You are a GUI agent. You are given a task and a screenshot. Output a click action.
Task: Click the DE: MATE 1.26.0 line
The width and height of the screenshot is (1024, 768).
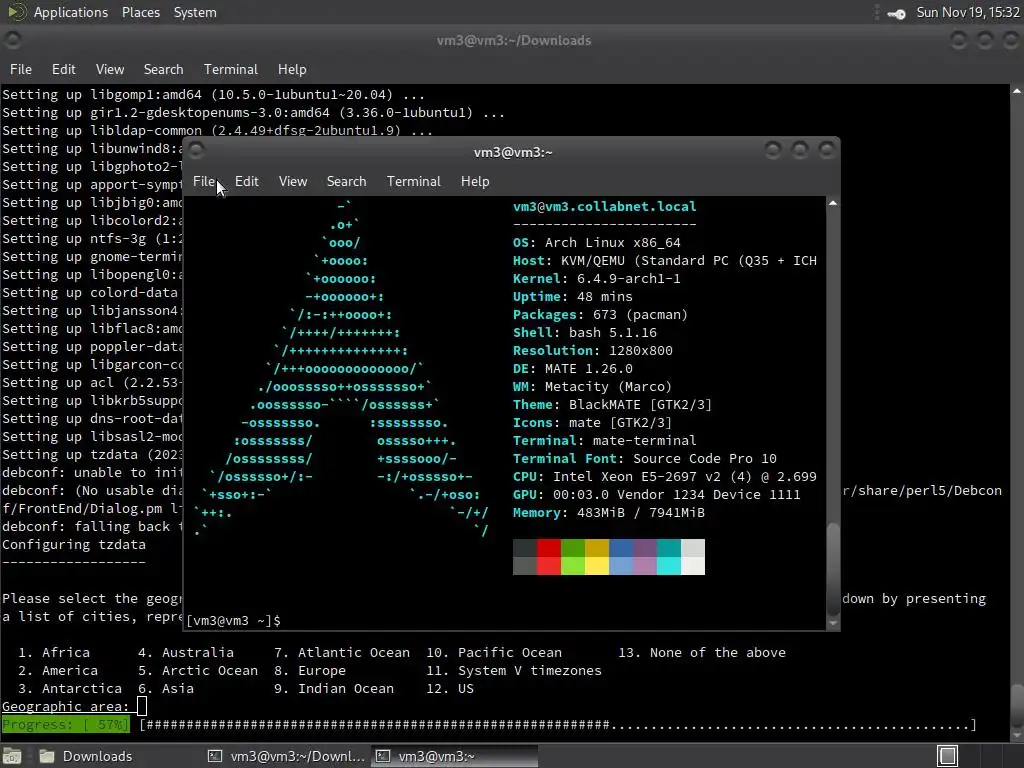pyautogui.click(x=573, y=368)
